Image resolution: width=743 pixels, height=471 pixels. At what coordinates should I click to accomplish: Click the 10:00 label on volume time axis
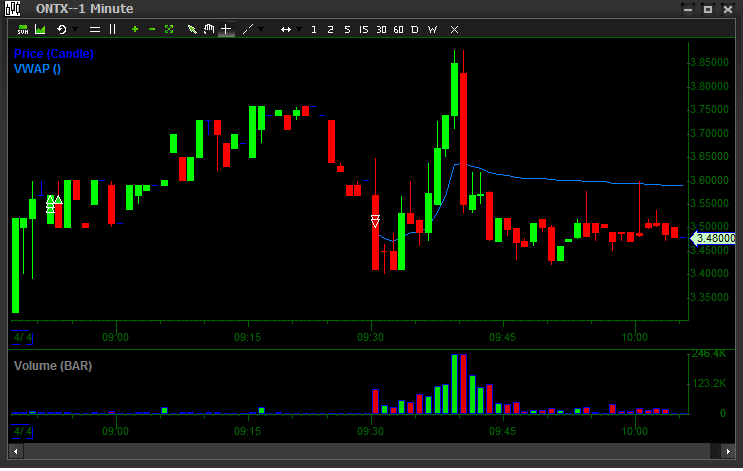pyautogui.click(x=634, y=431)
